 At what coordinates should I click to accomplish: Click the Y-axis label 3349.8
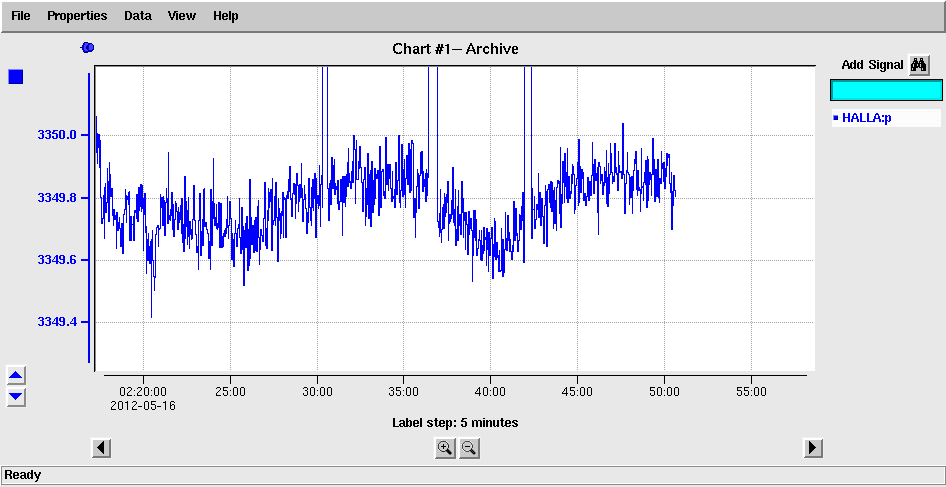click(x=57, y=198)
